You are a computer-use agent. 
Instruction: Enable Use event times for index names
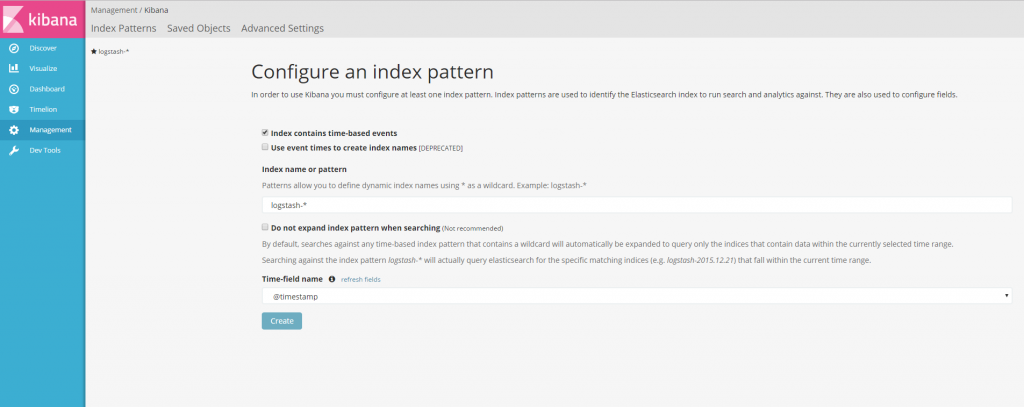pos(265,147)
